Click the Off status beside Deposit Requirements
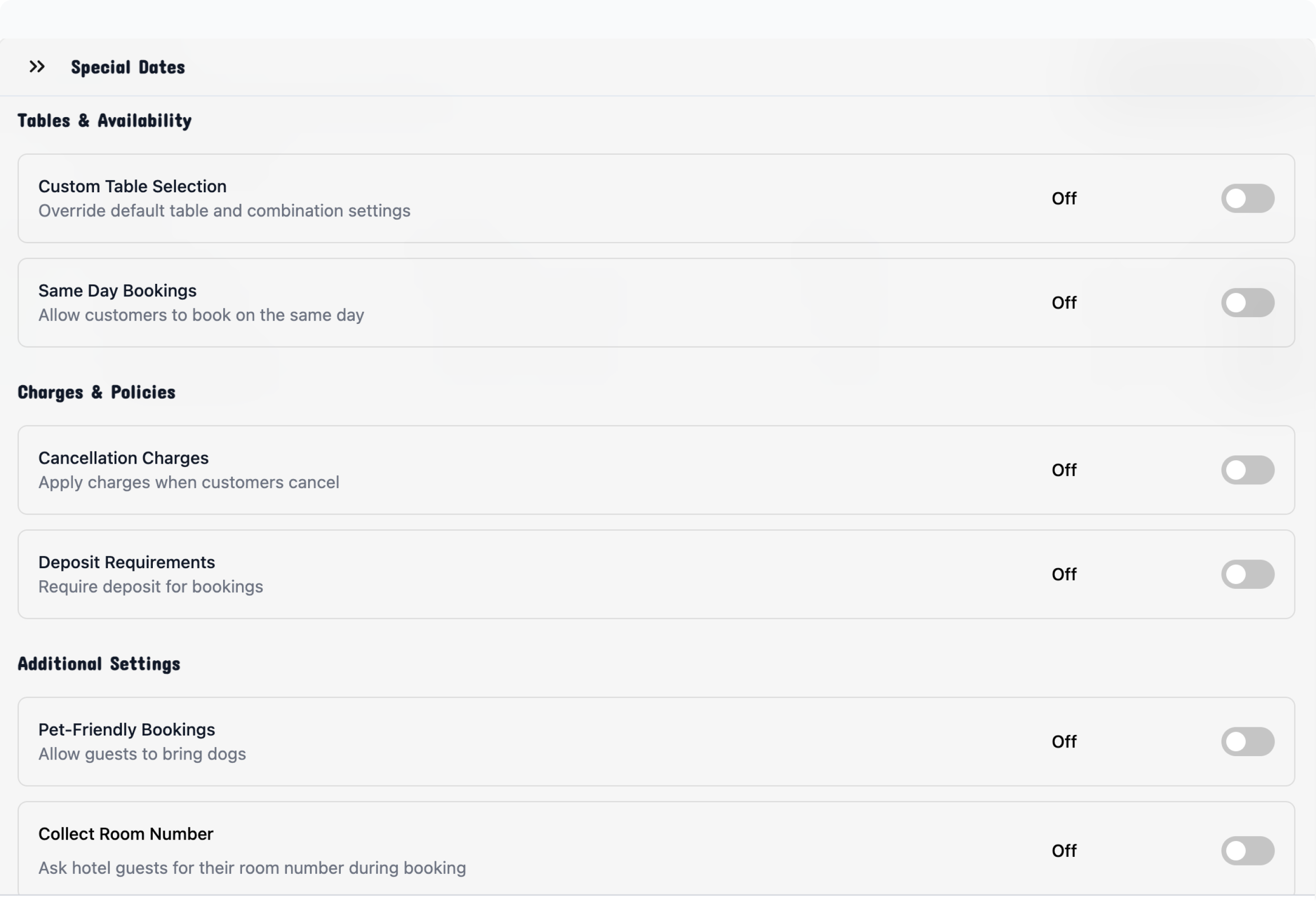Image resolution: width=1316 pixels, height=907 pixels. tap(1063, 574)
